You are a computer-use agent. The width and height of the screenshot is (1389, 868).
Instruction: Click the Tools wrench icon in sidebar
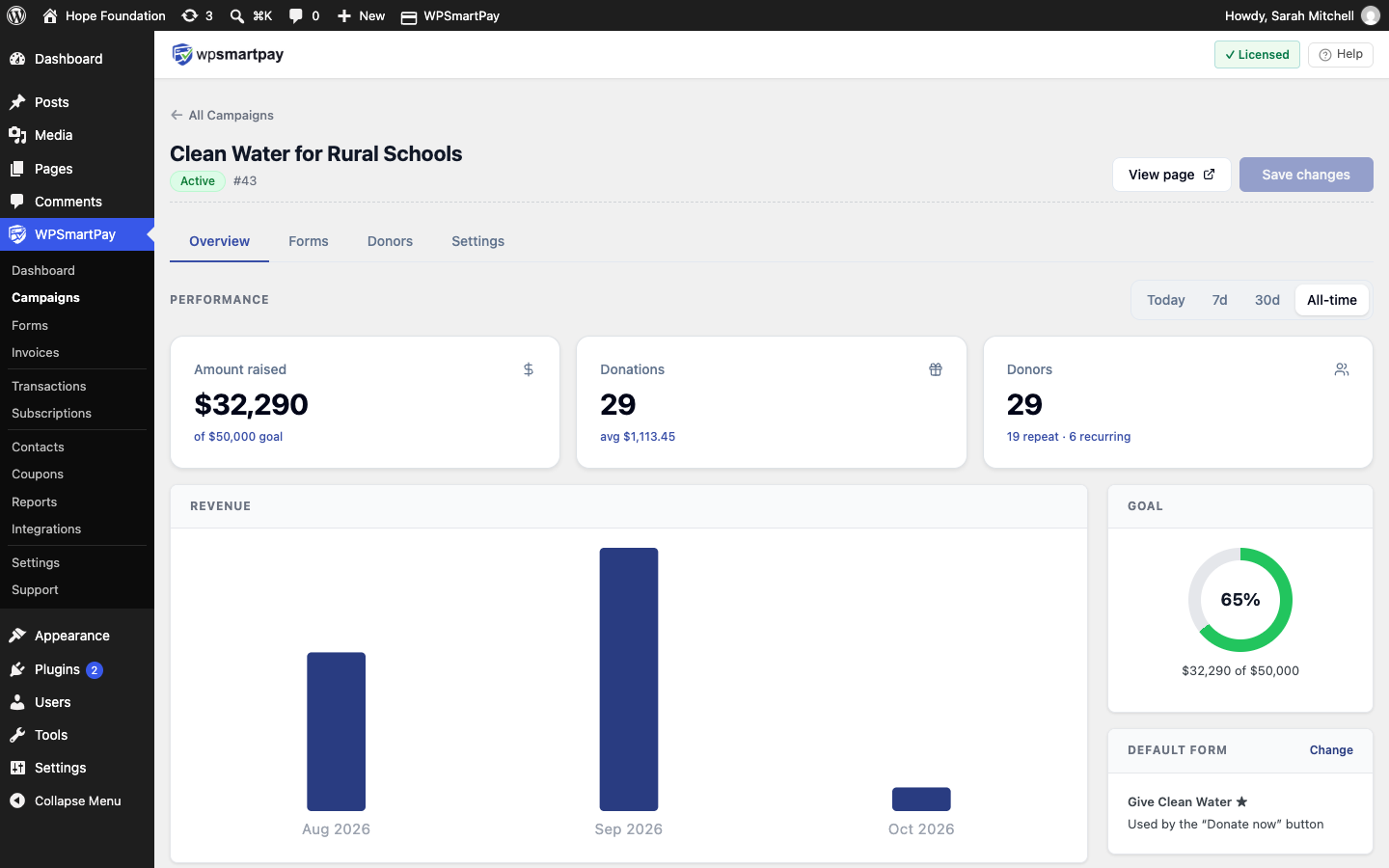[17, 735]
